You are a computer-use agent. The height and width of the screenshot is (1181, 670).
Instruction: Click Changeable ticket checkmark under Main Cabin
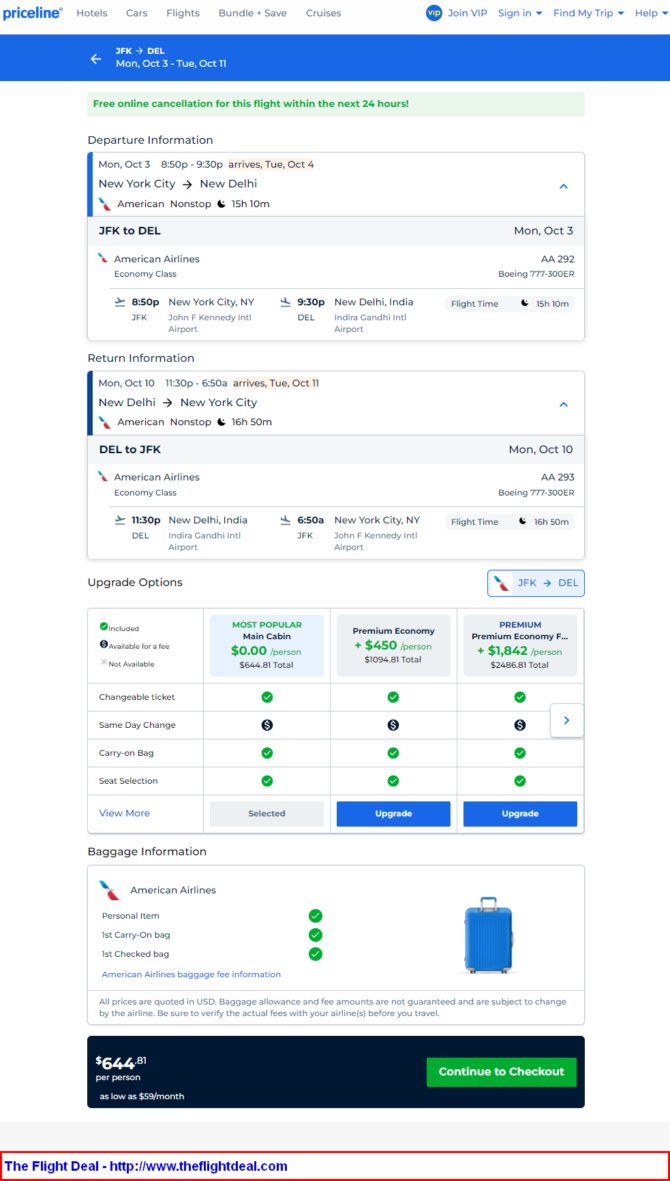point(266,697)
